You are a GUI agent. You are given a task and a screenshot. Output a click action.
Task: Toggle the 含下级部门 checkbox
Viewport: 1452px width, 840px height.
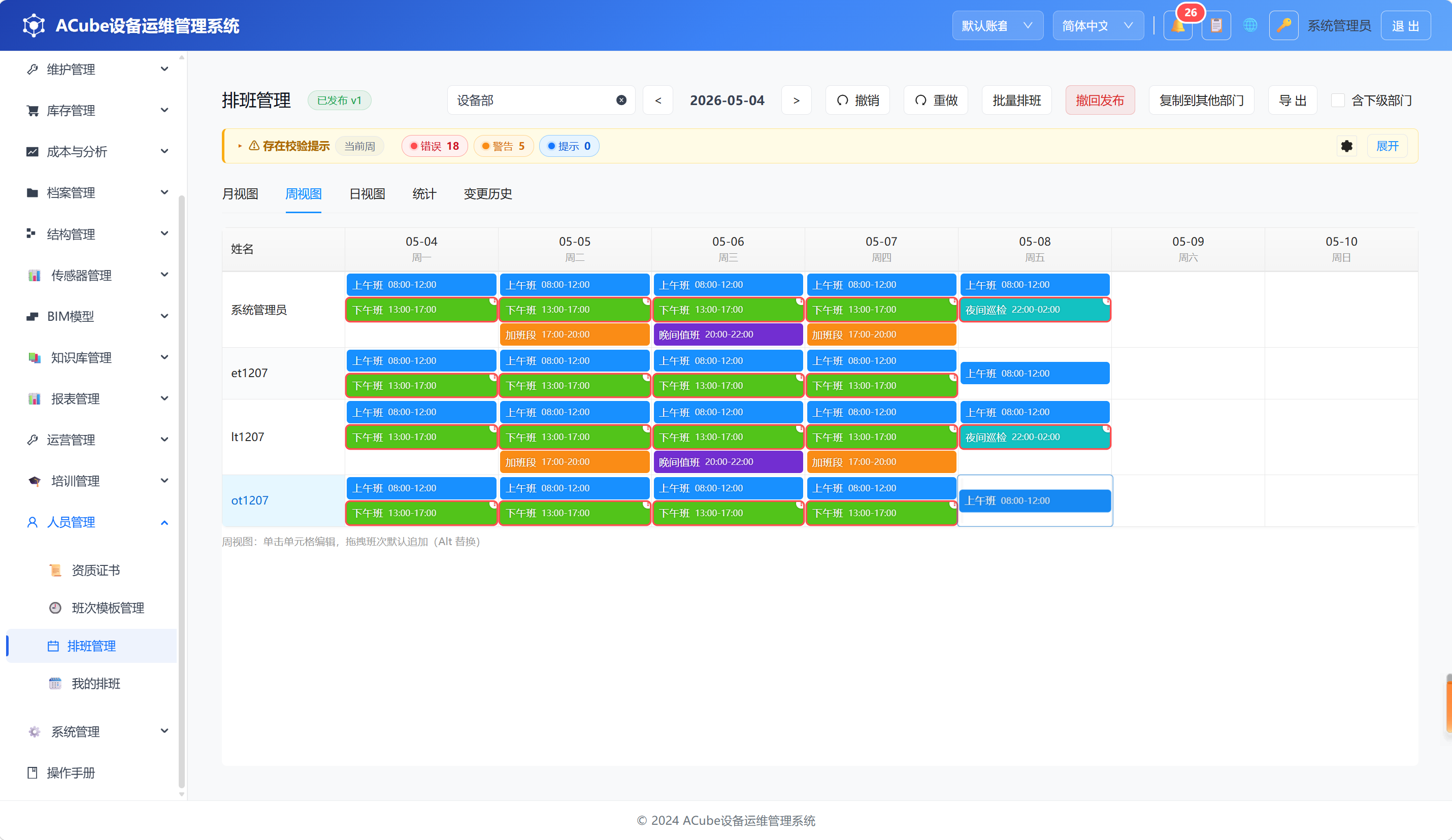pyautogui.click(x=1338, y=100)
